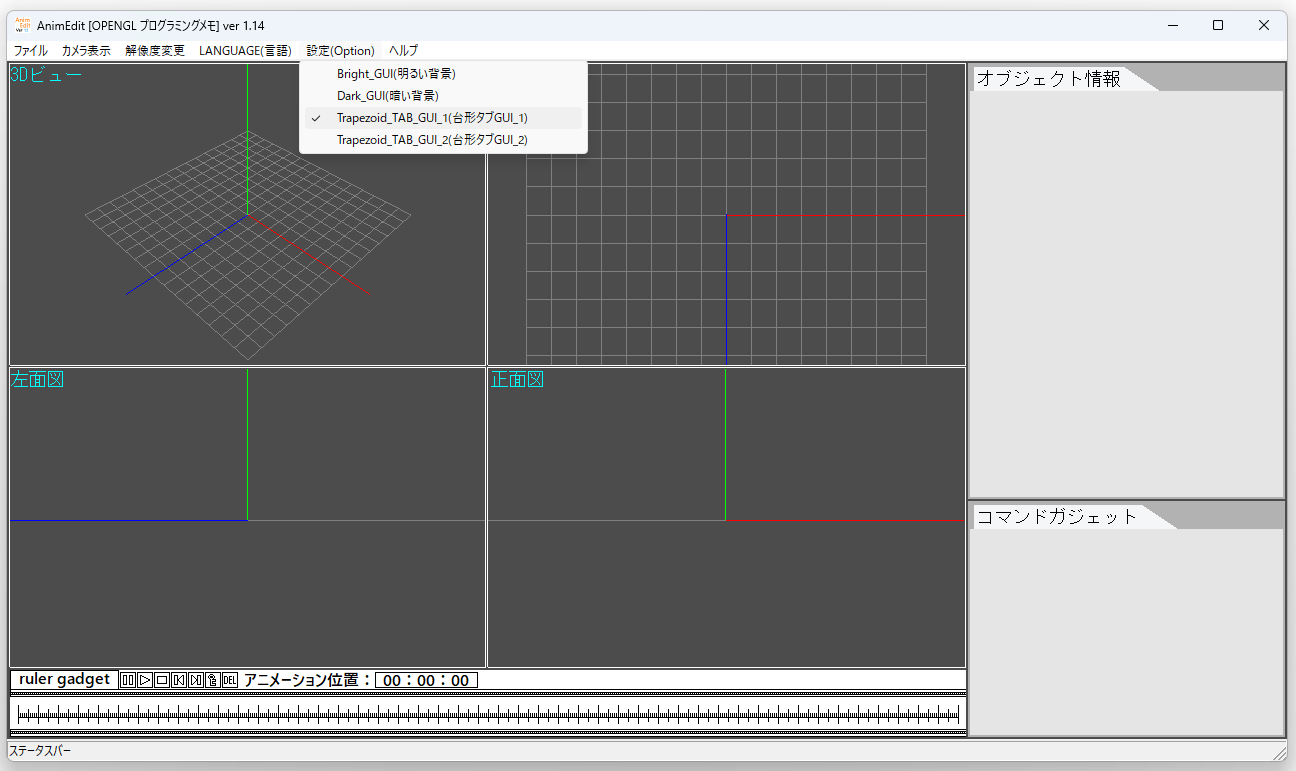The height and width of the screenshot is (771, 1296).
Task: Click the animation position 00:00:00 field
Action: tap(426, 681)
